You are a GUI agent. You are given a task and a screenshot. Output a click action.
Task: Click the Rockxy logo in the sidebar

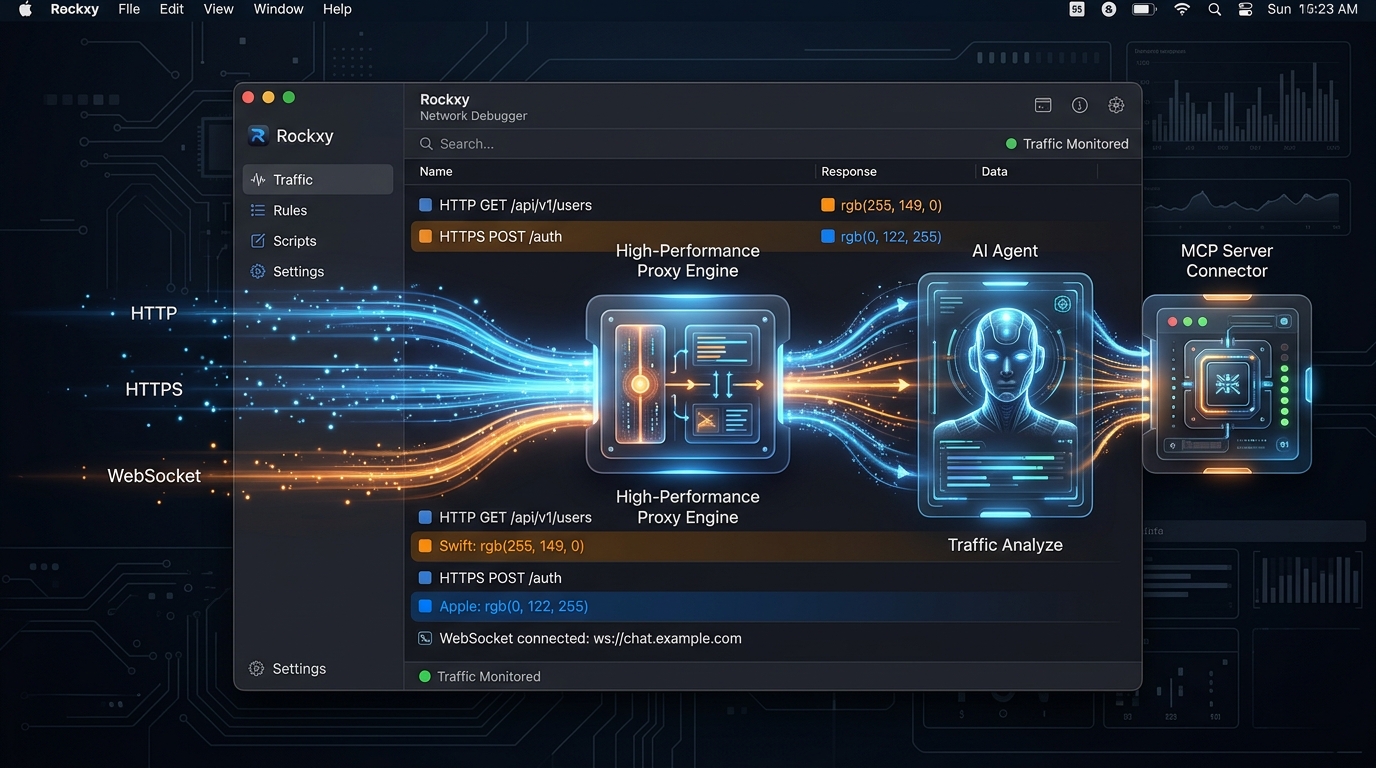tap(258, 136)
